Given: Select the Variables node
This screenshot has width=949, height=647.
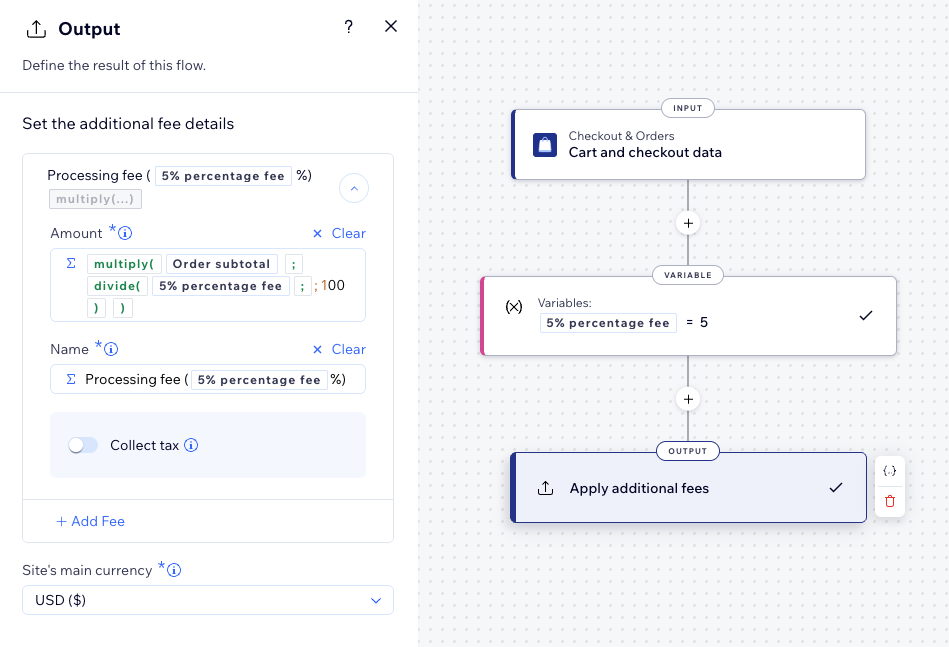Looking at the screenshot, I should [688, 315].
